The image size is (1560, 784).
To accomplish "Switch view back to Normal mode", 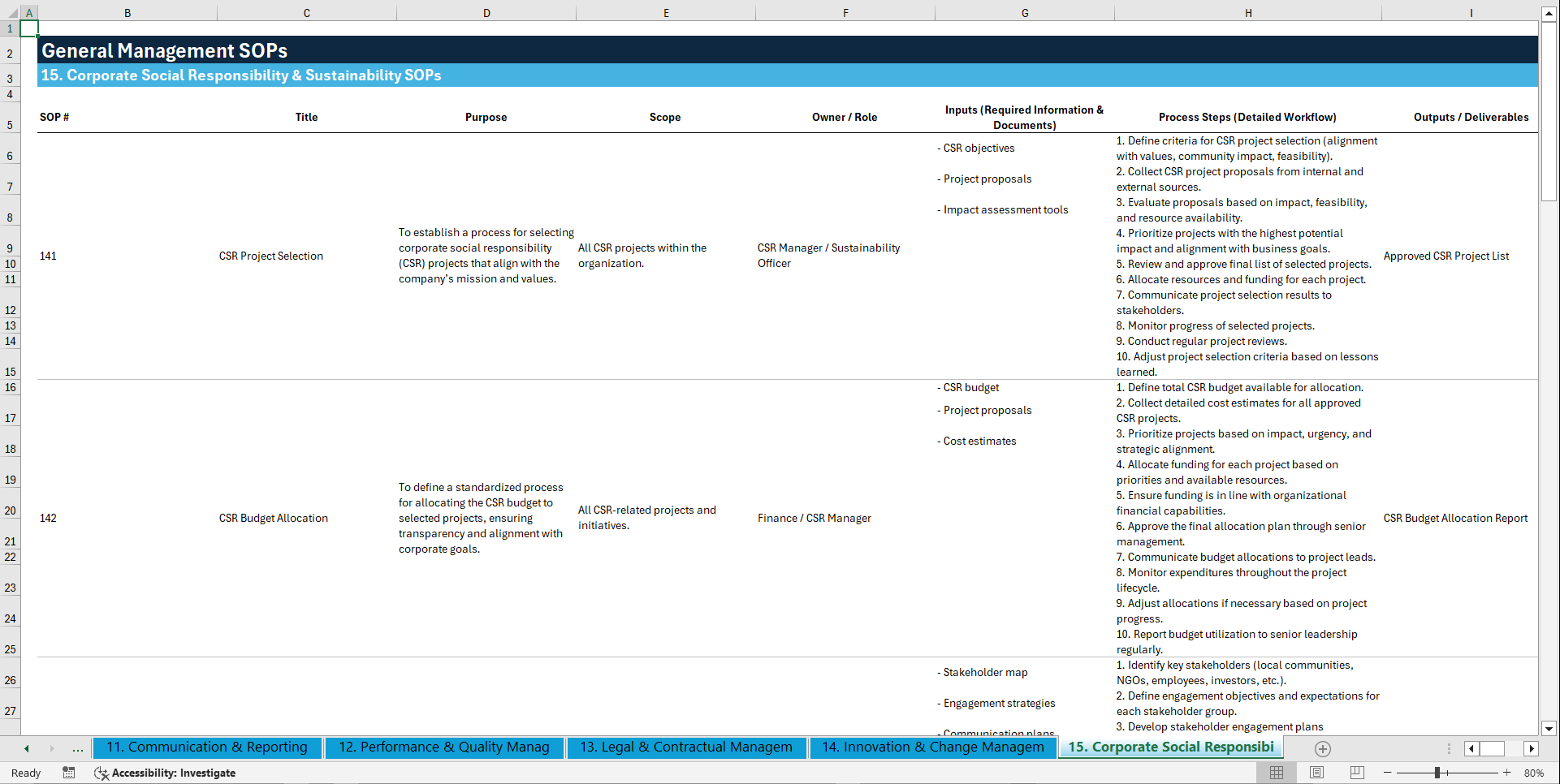I will pyautogui.click(x=1276, y=773).
